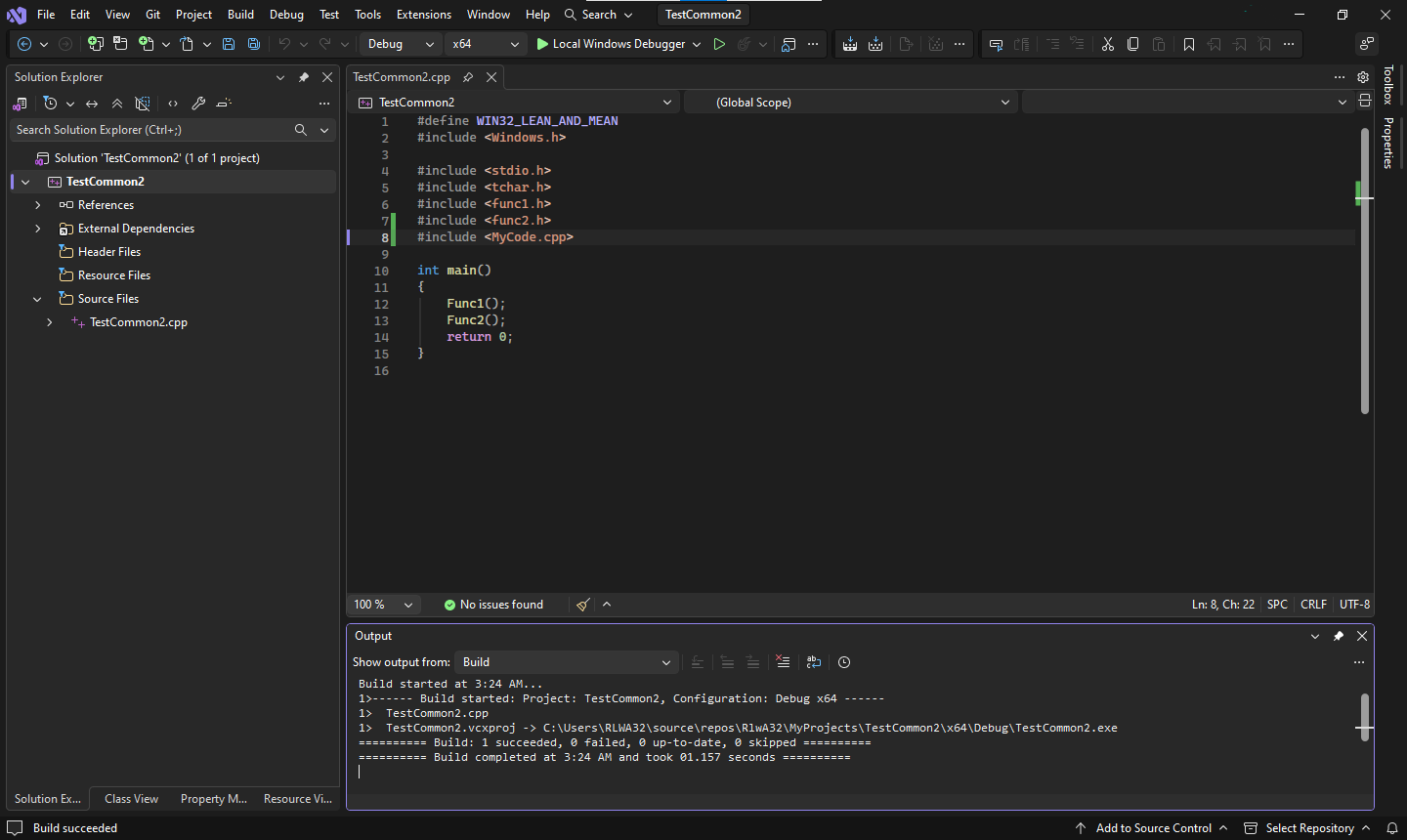Click Pending Changes Filter clock icon
Image resolution: width=1407 pixels, height=840 pixels.
[x=51, y=104]
